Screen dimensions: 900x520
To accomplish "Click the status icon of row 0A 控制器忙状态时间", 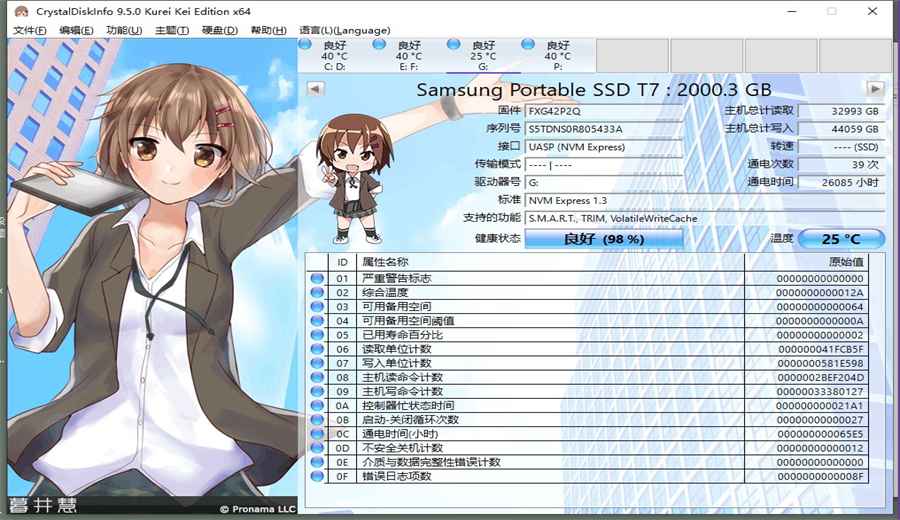I will click(317, 405).
